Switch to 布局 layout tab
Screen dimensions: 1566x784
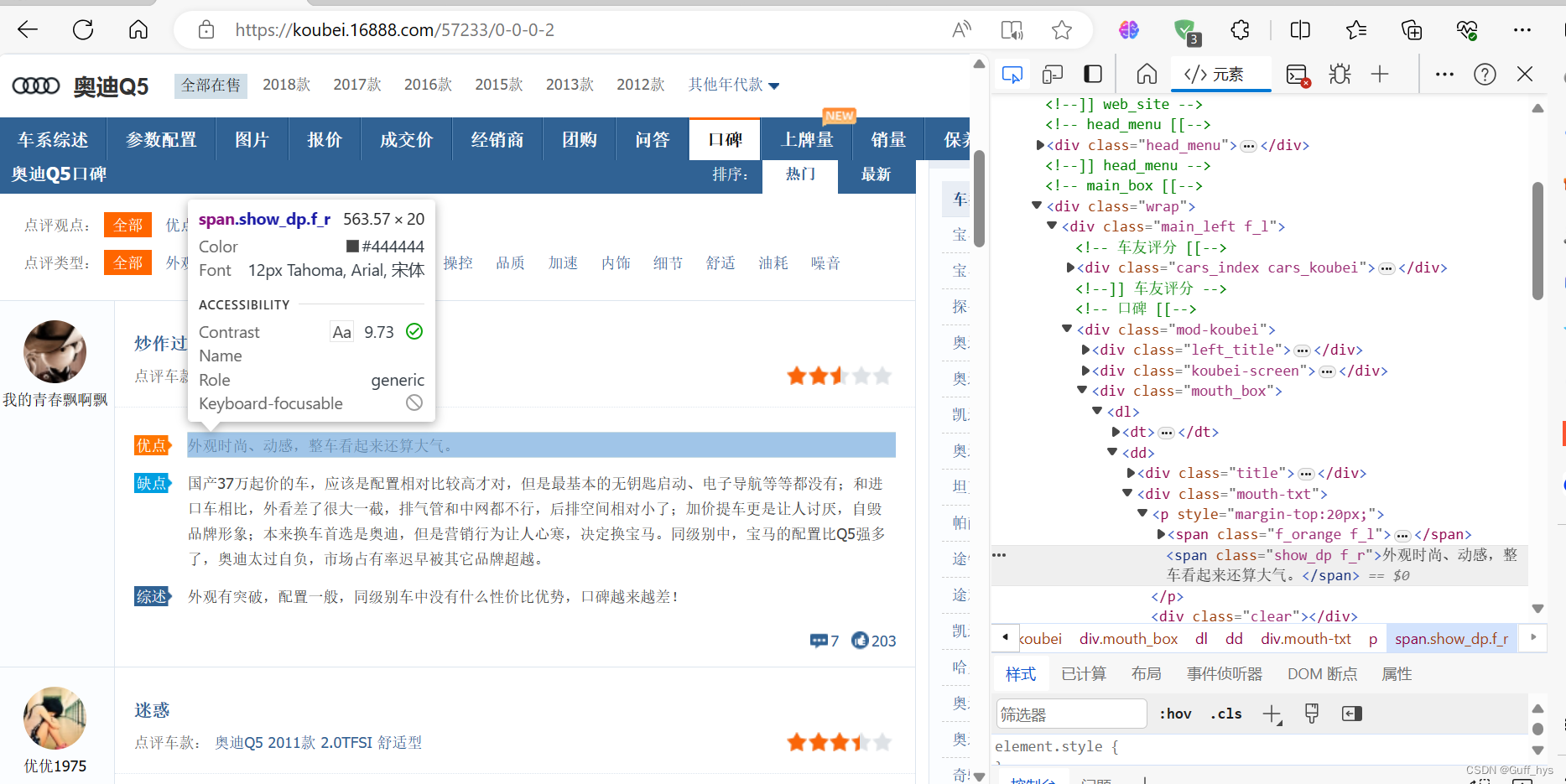pyautogui.click(x=1146, y=674)
